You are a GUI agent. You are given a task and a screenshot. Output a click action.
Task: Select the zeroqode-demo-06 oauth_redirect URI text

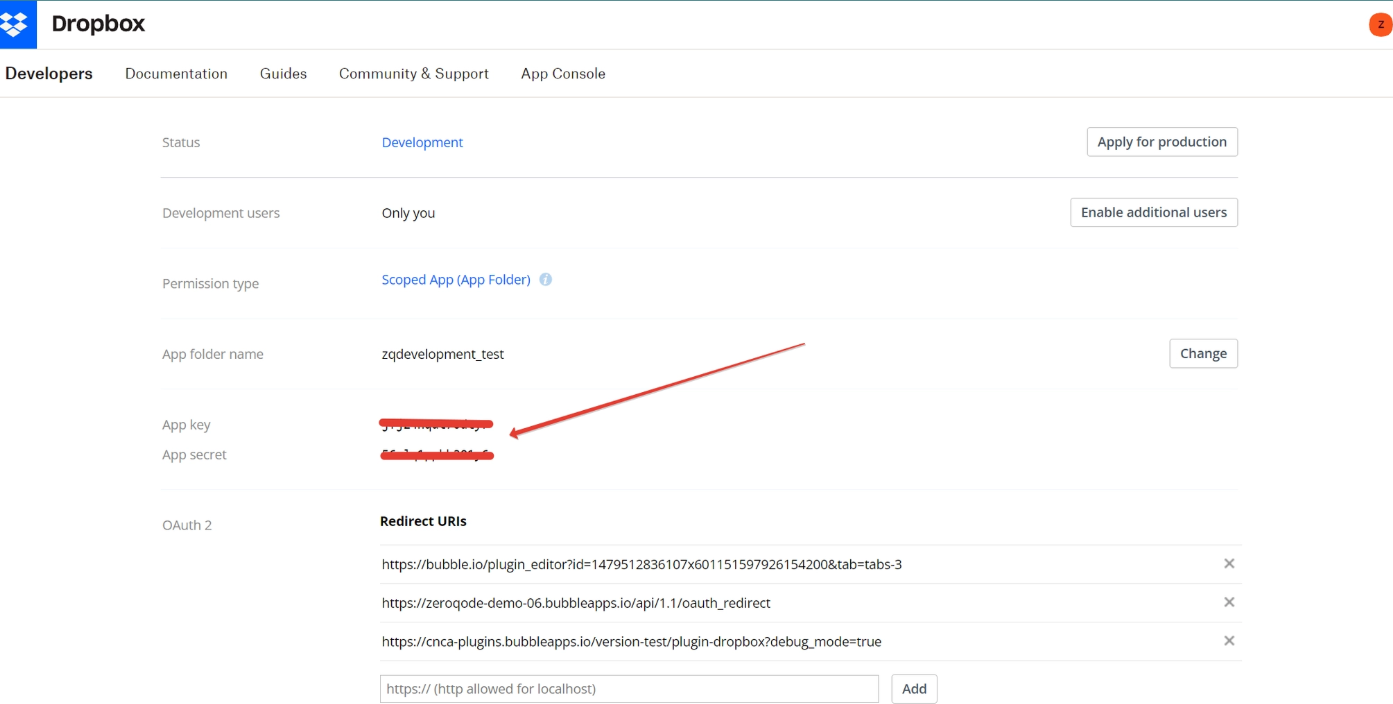coord(576,603)
